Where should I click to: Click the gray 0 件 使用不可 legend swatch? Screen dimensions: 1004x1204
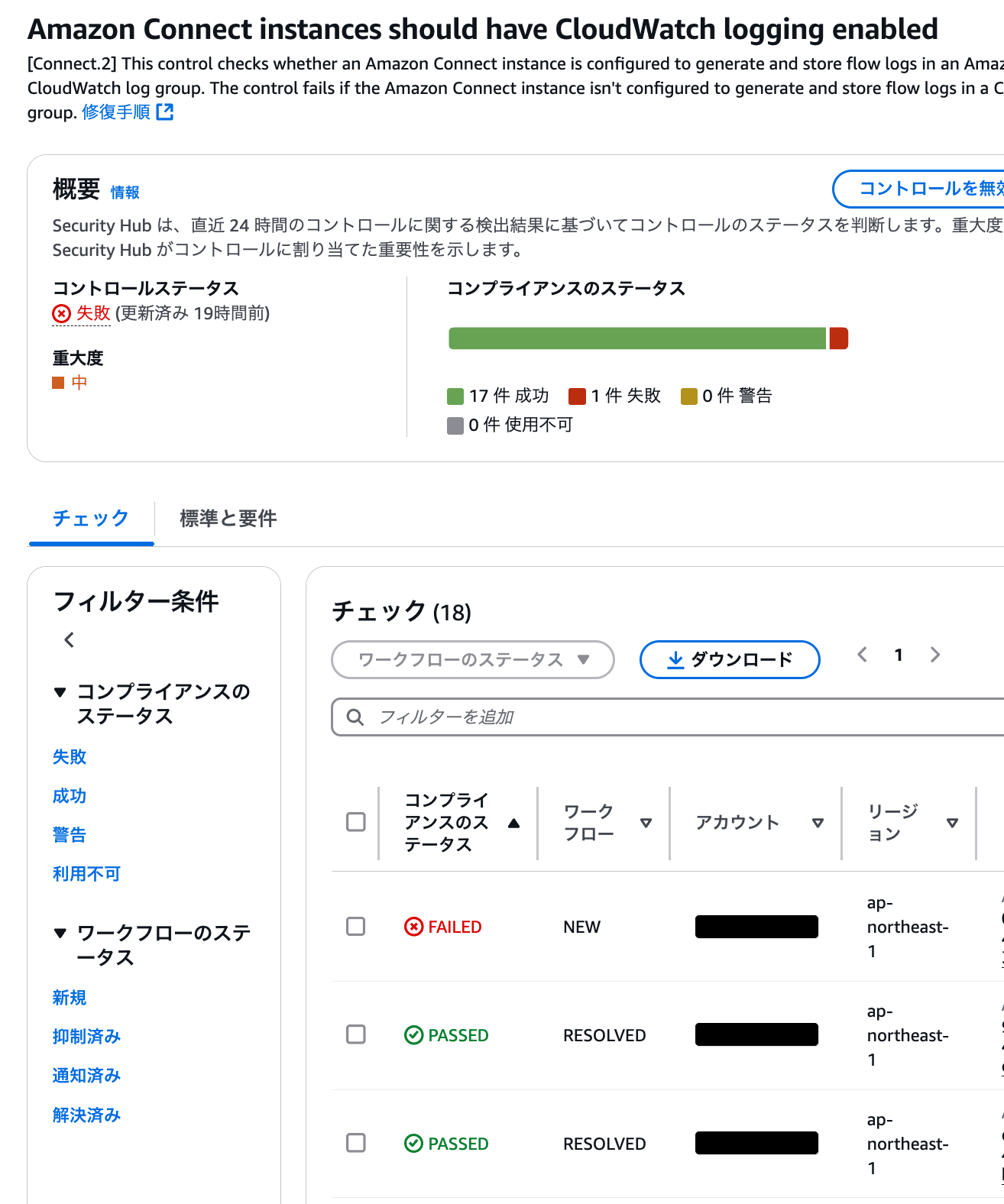coord(455,426)
